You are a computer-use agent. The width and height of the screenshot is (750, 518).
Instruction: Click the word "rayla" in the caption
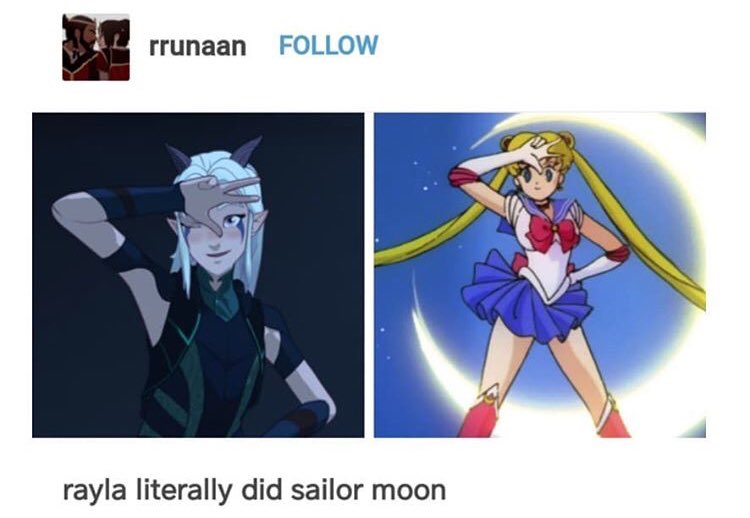tap(94, 491)
